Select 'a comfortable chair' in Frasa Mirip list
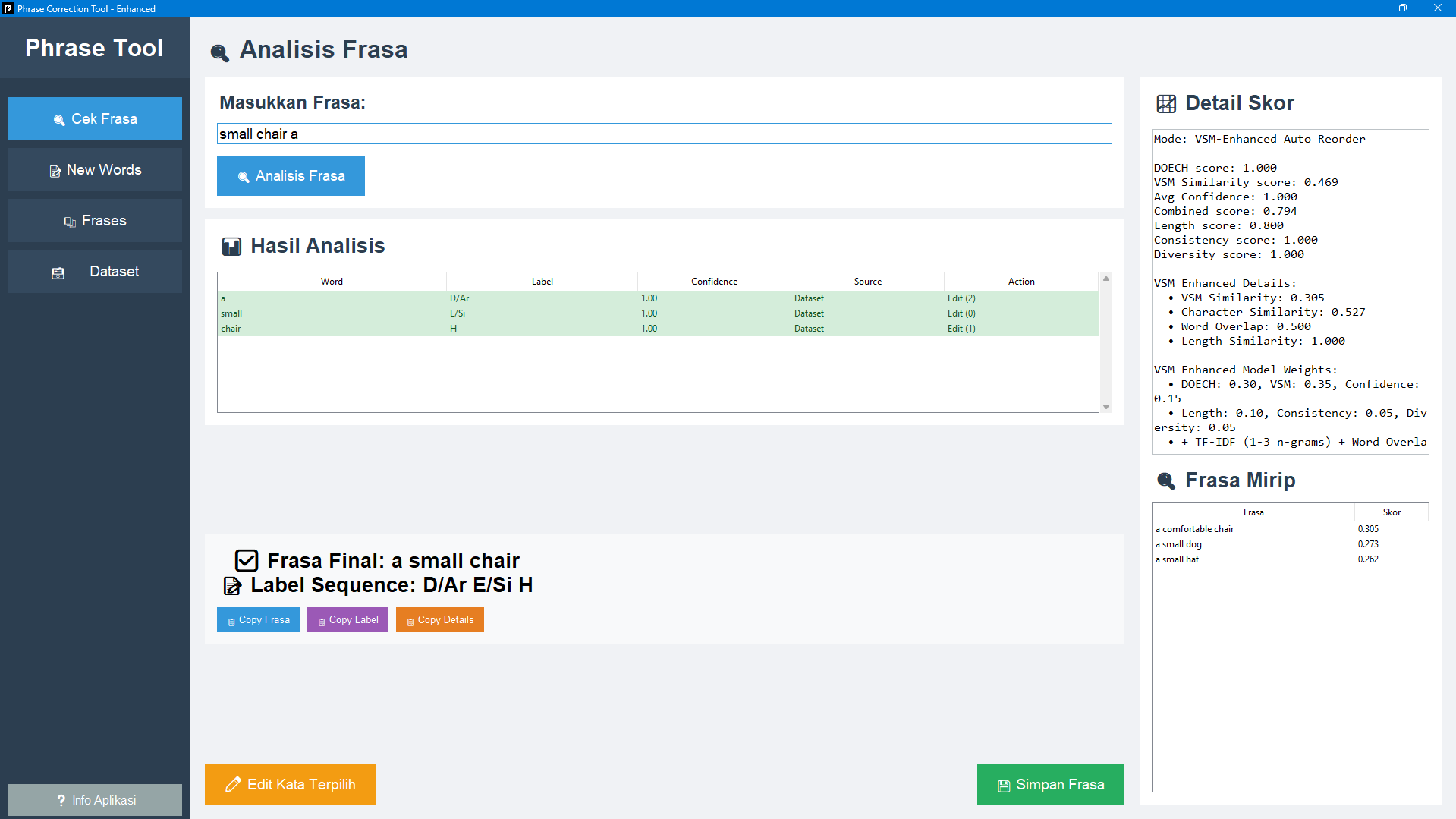1456x819 pixels. coord(1193,528)
